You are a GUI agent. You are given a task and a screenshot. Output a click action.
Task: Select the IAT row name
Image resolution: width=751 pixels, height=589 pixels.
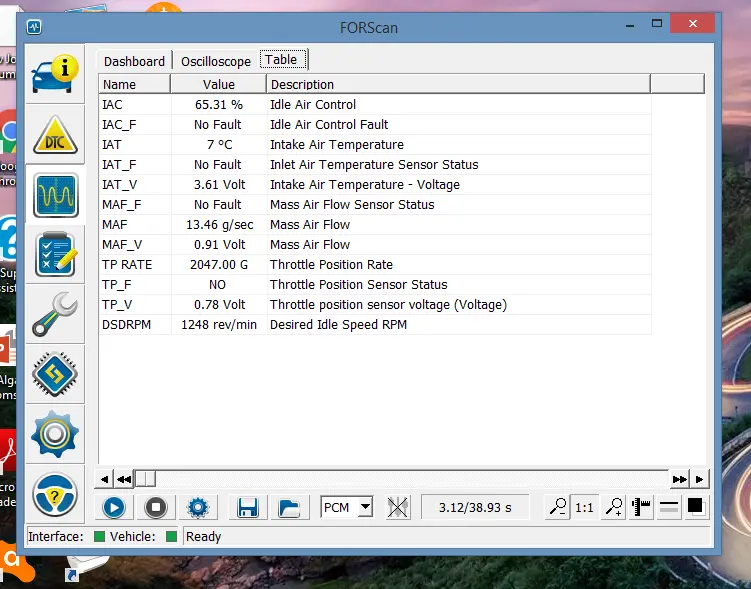[x=112, y=145]
